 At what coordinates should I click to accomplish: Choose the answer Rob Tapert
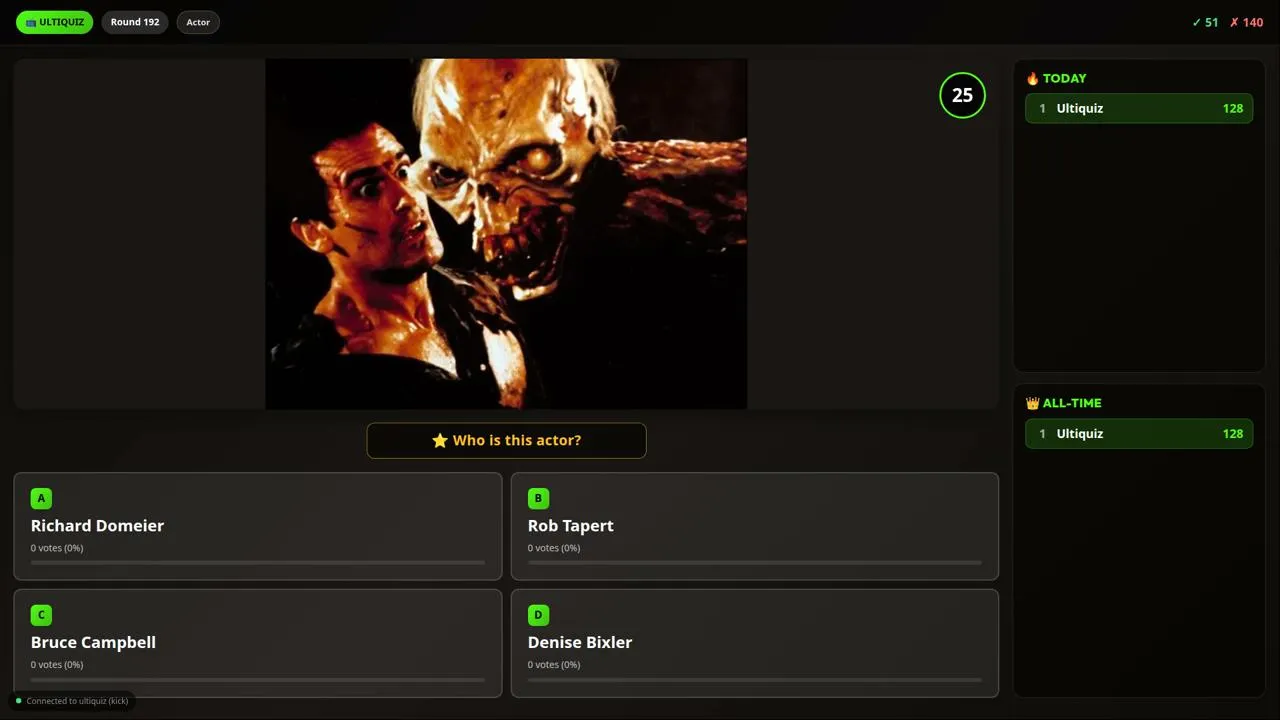tap(755, 526)
